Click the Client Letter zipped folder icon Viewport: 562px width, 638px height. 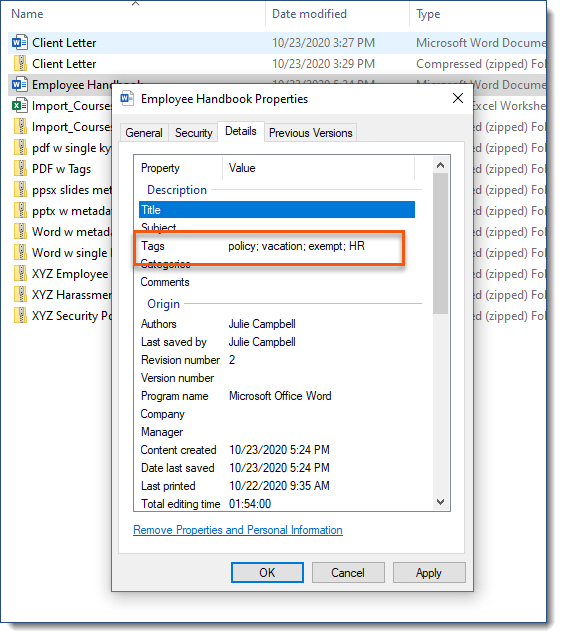tap(20, 63)
